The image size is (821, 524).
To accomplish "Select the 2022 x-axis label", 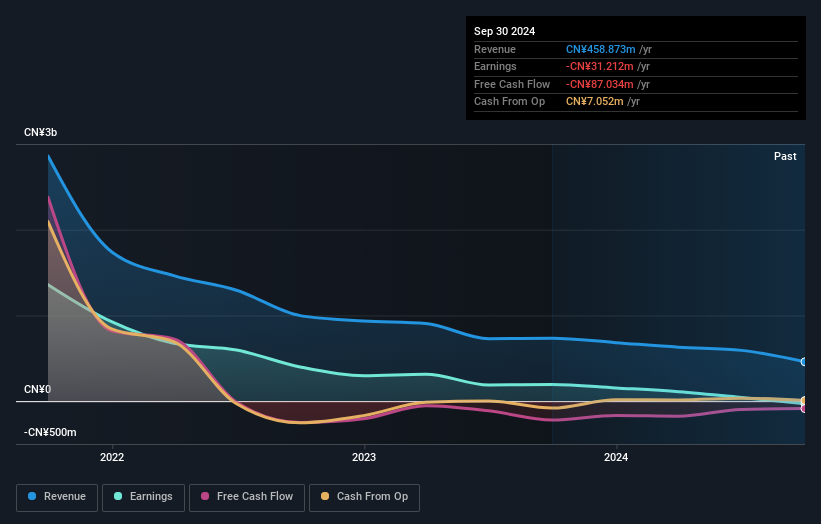I will [112, 457].
